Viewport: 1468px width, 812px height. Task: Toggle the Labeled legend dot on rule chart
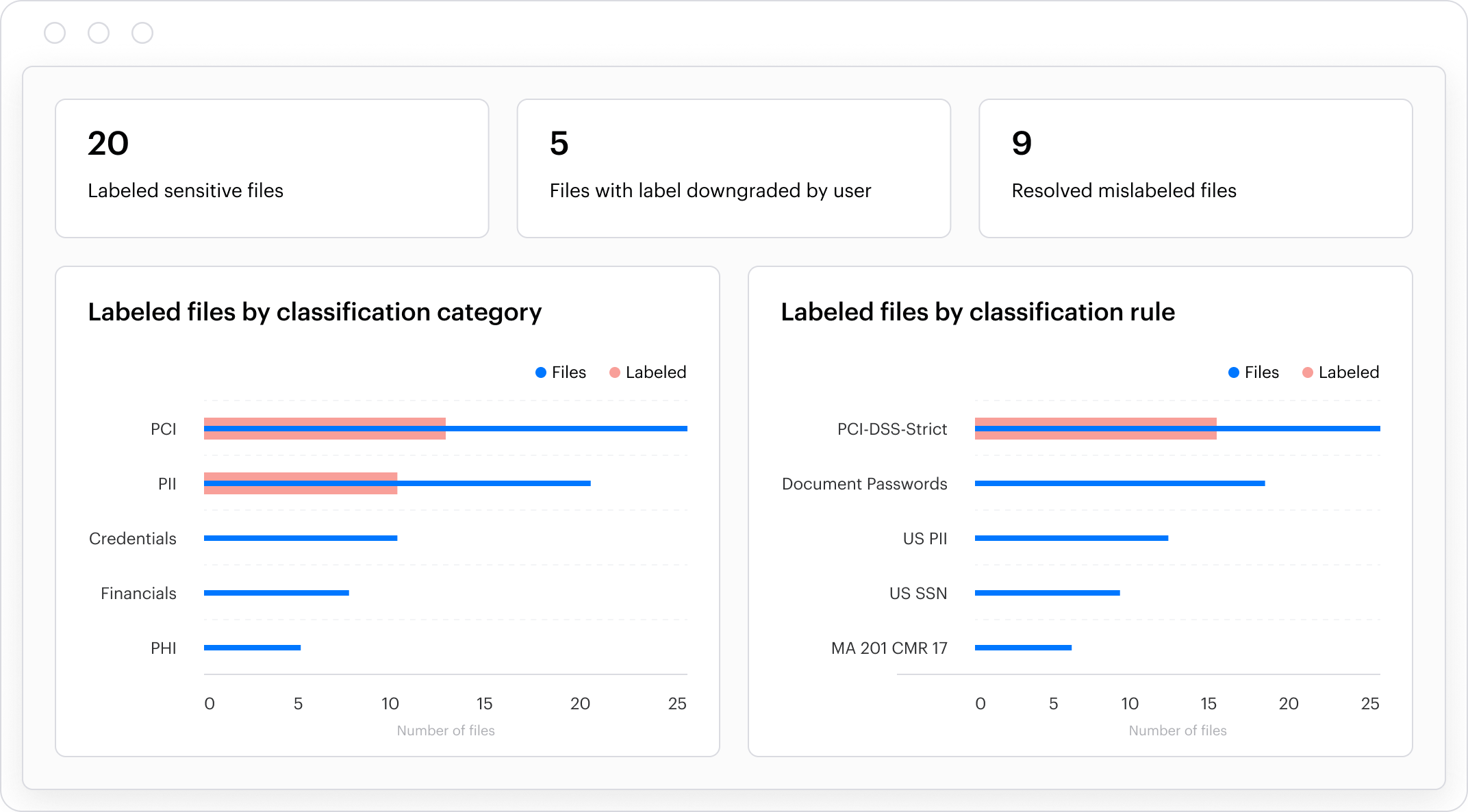pos(1308,372)
